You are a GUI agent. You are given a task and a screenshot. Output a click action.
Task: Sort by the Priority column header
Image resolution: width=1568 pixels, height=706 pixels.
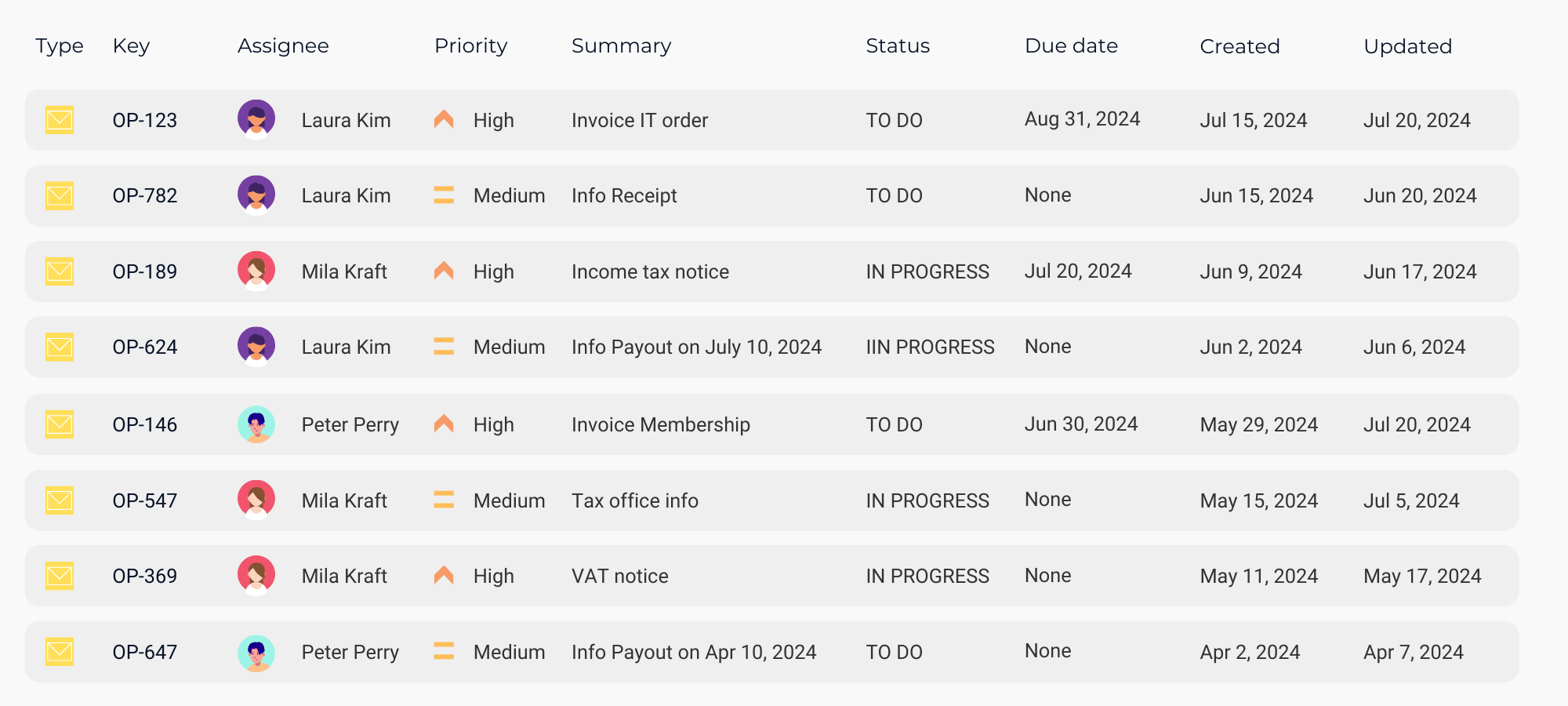pyautogui.click(x=471, y=45)
